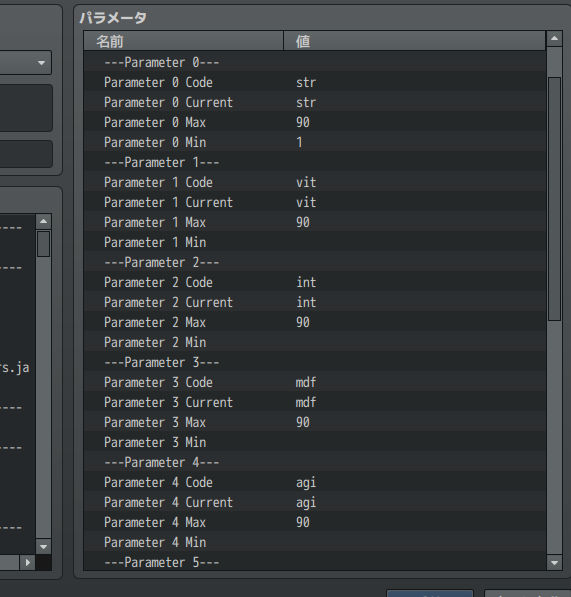Select the ---Parameter 4--- row

click(315, 462)
